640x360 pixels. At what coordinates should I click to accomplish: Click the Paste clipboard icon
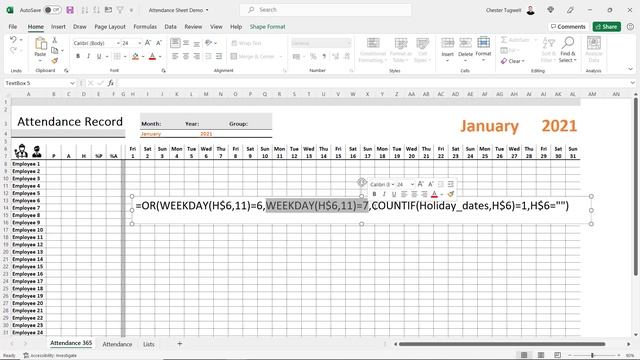pos(40,44)
